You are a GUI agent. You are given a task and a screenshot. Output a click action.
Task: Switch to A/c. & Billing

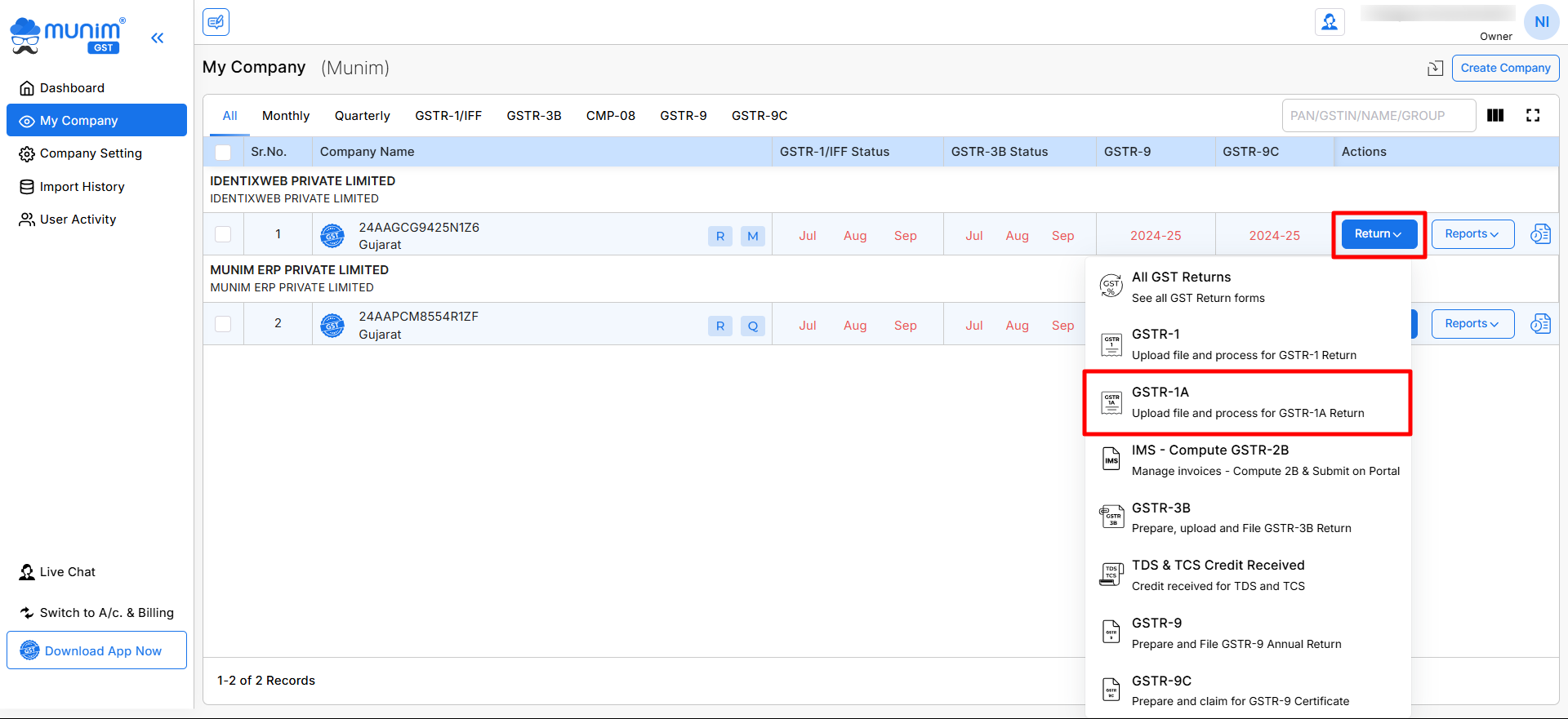coord(96,613)
